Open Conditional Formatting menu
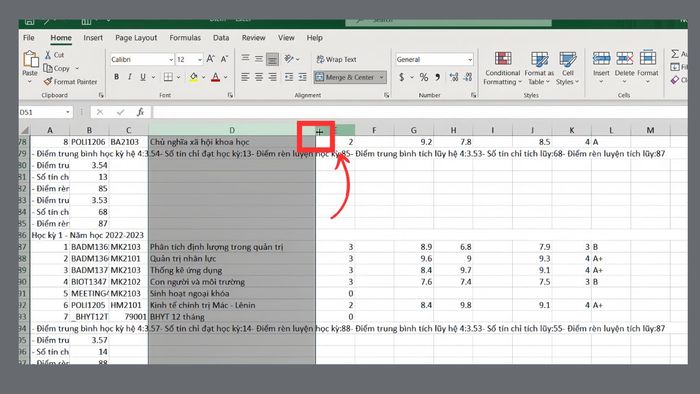The width and height of the screenshot is (700, 394). [503, 68]
